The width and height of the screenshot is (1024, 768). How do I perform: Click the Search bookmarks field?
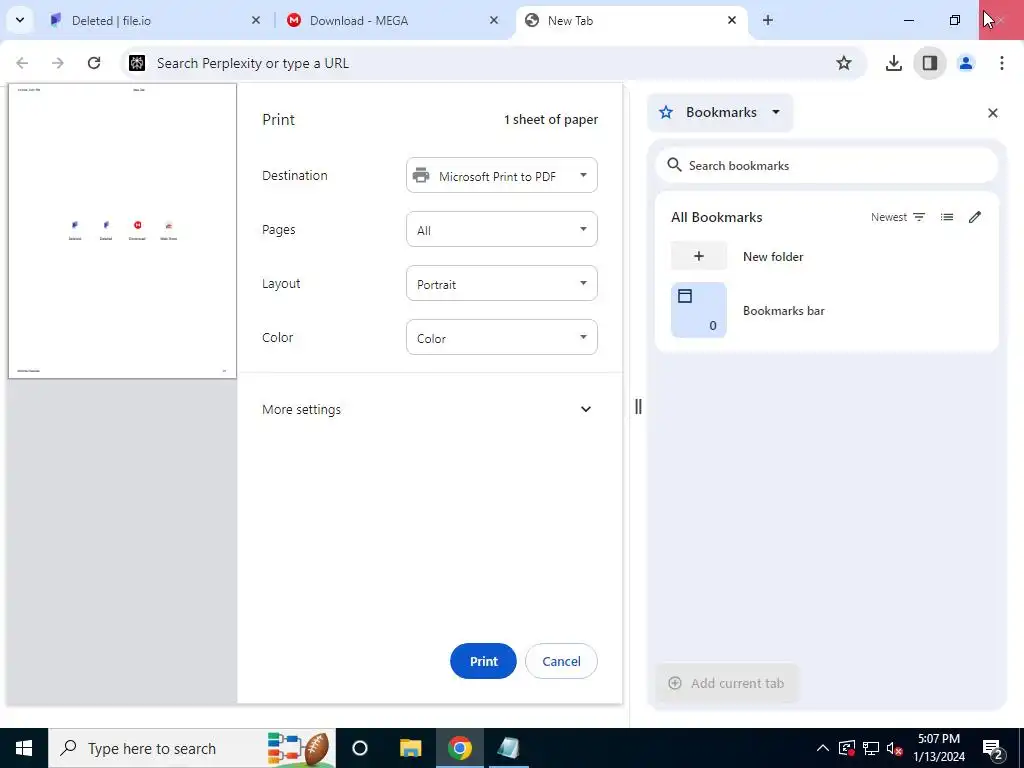point(827,165)
